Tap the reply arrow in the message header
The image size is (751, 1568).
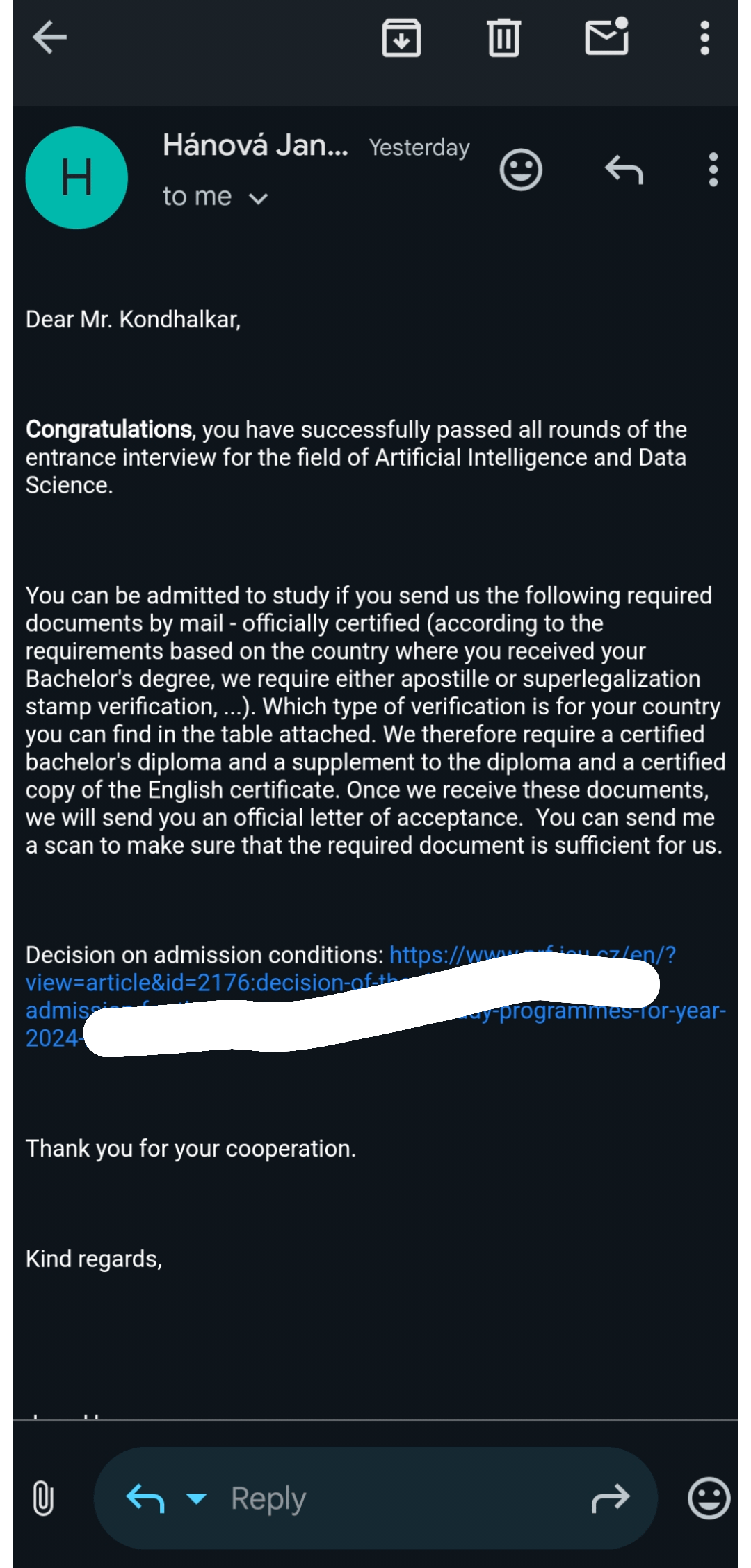tap(624, 170)
